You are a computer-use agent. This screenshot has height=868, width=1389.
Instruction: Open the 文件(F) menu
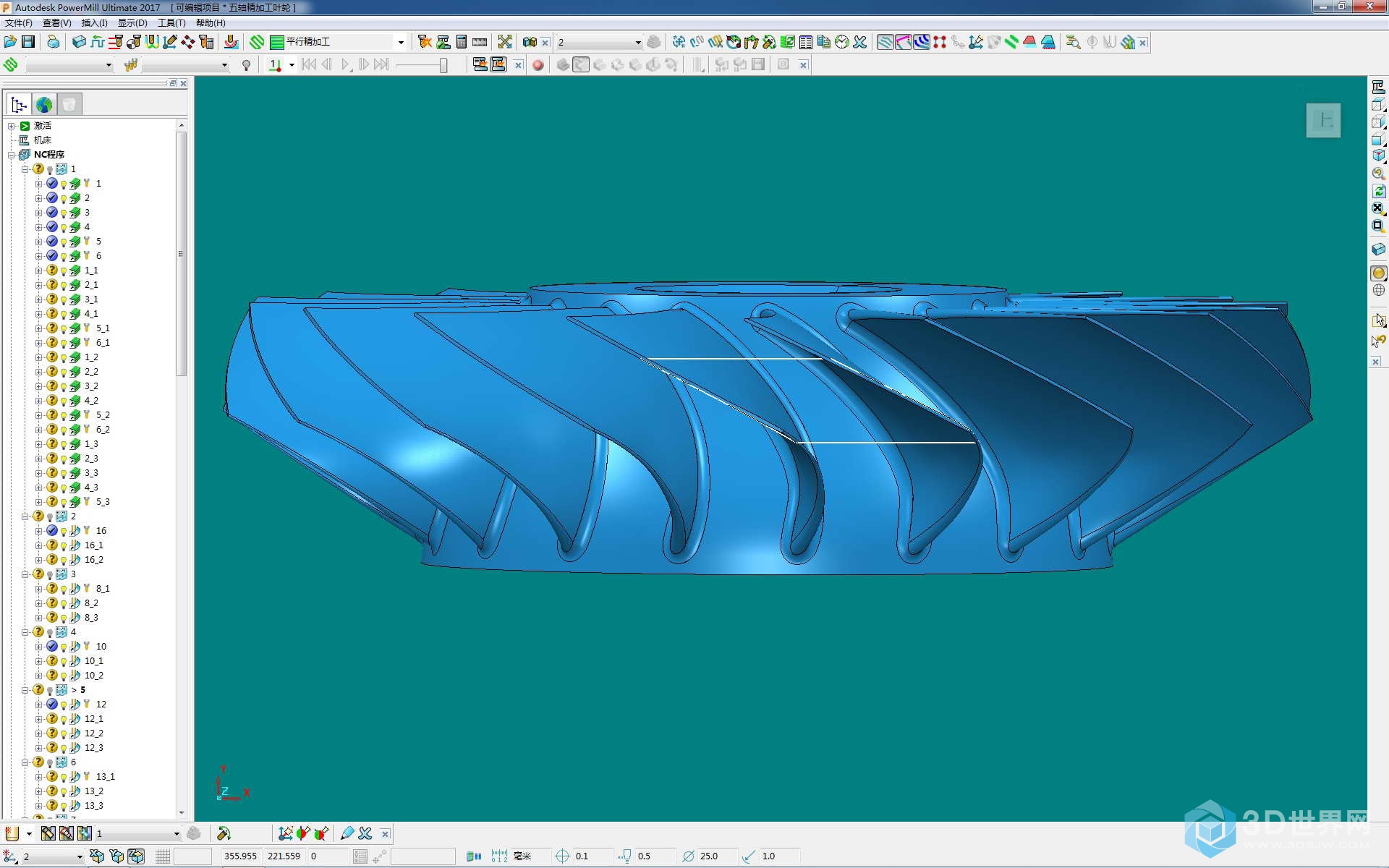coord(18,23)
